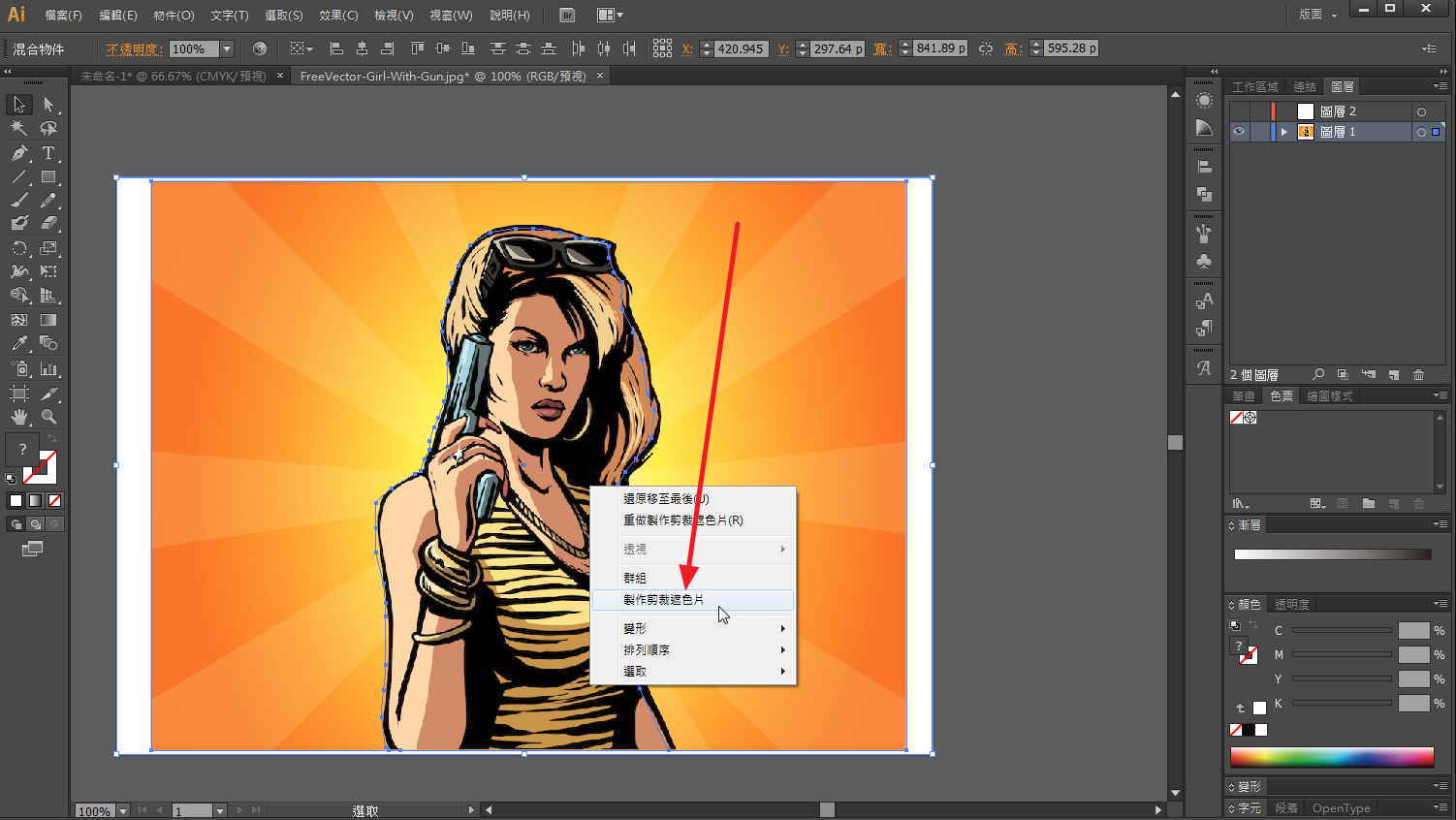Viewport: 1456px width, 820px height.
Task: Select the Blend tool
Action: [48, 344]
